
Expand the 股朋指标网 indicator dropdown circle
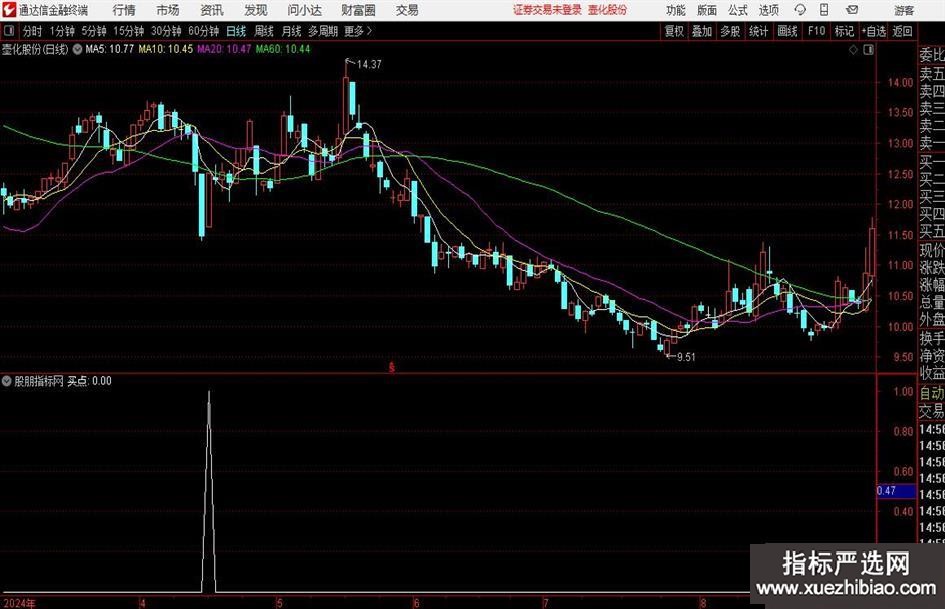tap(7, 380)
